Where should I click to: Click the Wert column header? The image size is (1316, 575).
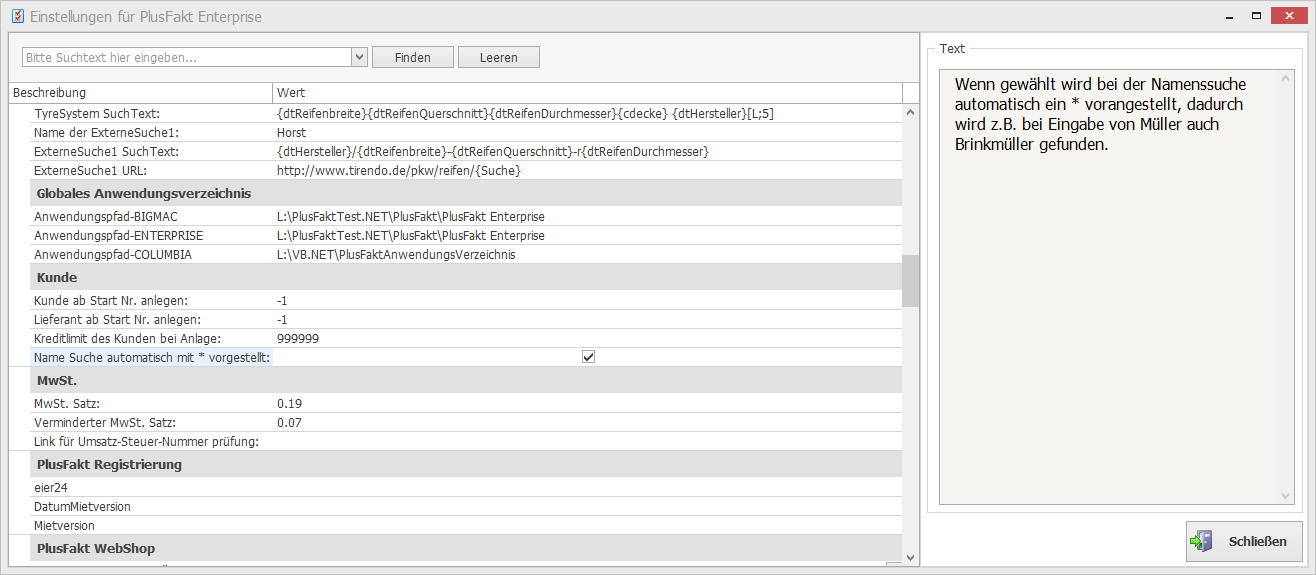(587, 92)
